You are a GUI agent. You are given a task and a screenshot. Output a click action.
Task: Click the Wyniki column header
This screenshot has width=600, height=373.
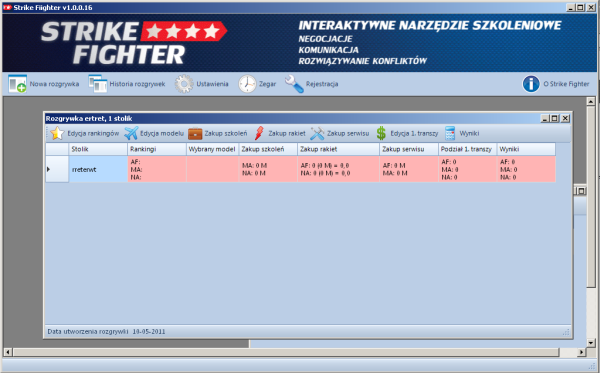(526, 149)
